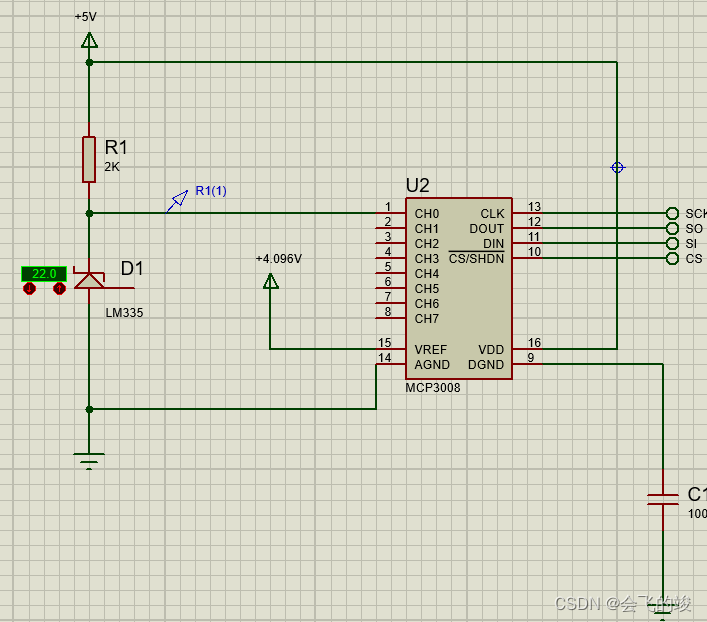Click the R1 reference label
This screenshot has height=622, width=707.
pyautogui.click(x=116, y=147)
